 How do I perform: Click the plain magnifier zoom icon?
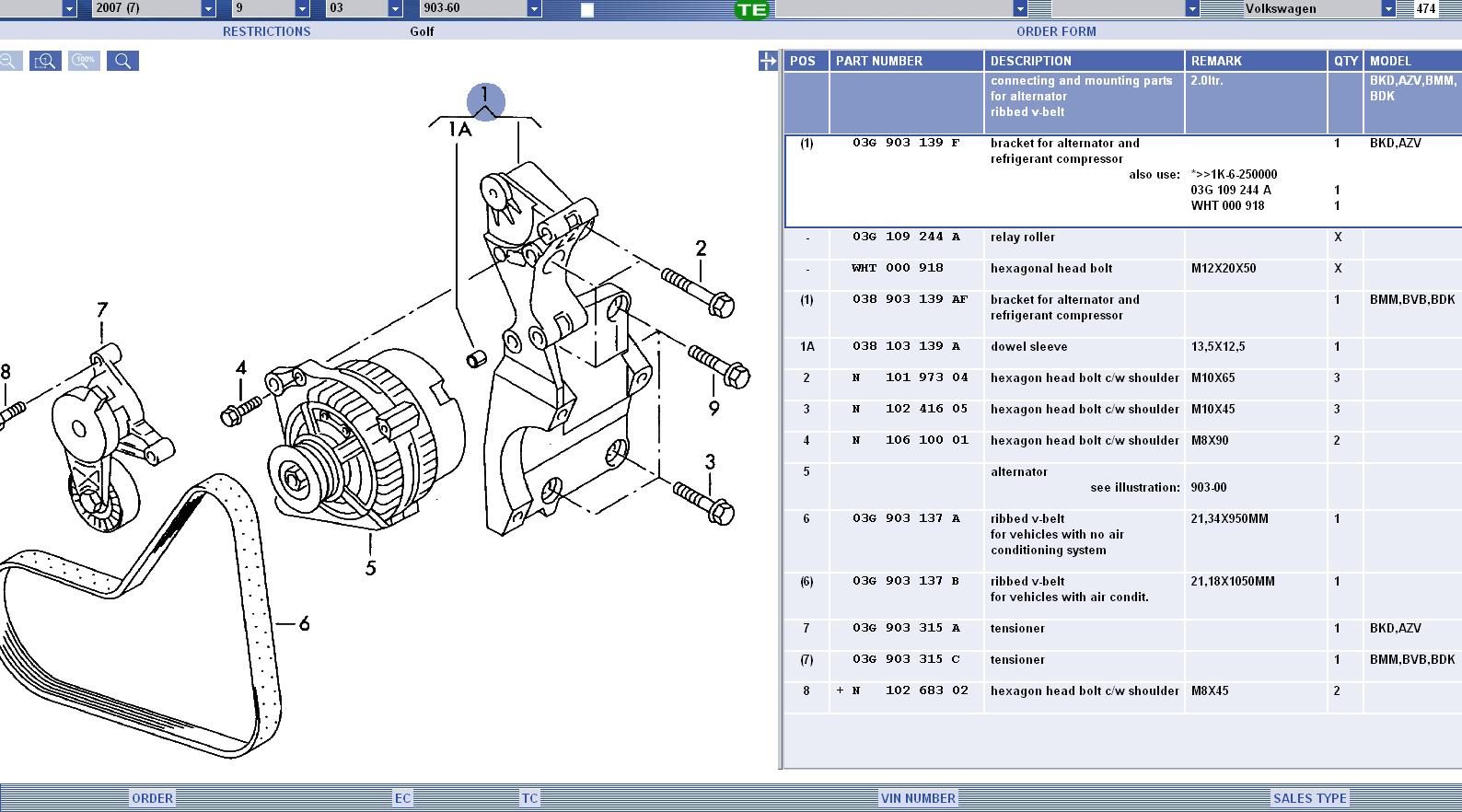coord(122,62)
